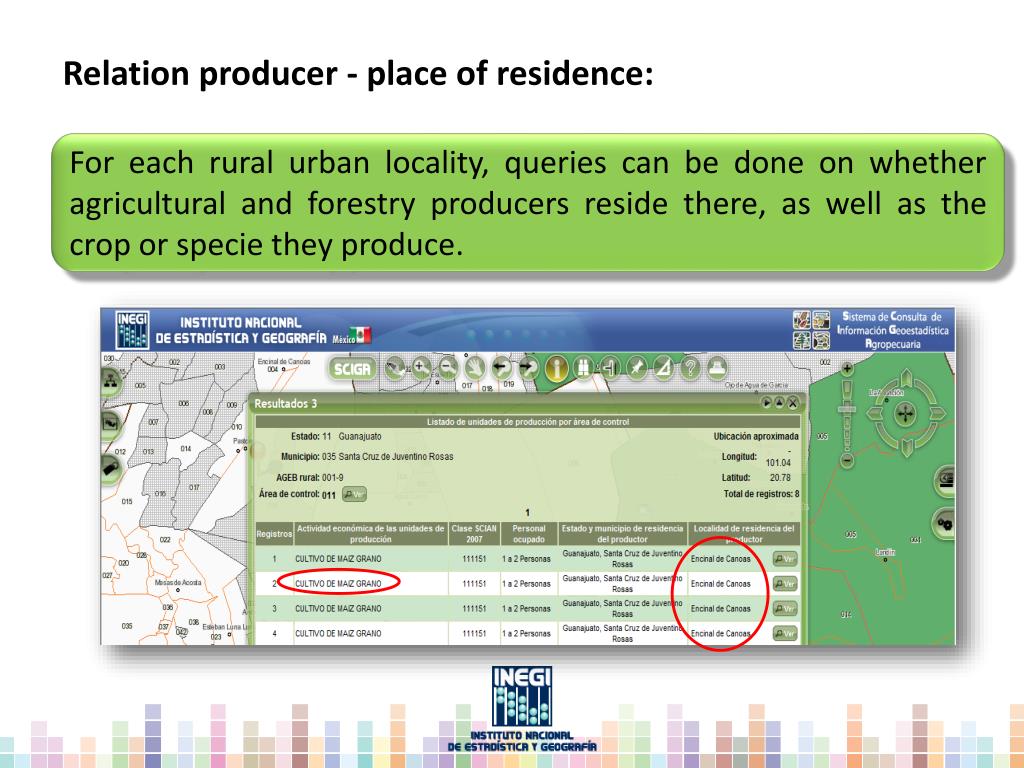This screenshot has width=1024, height=768.
Task: Click 111151 code in row 1
Action: click(474, 559)
